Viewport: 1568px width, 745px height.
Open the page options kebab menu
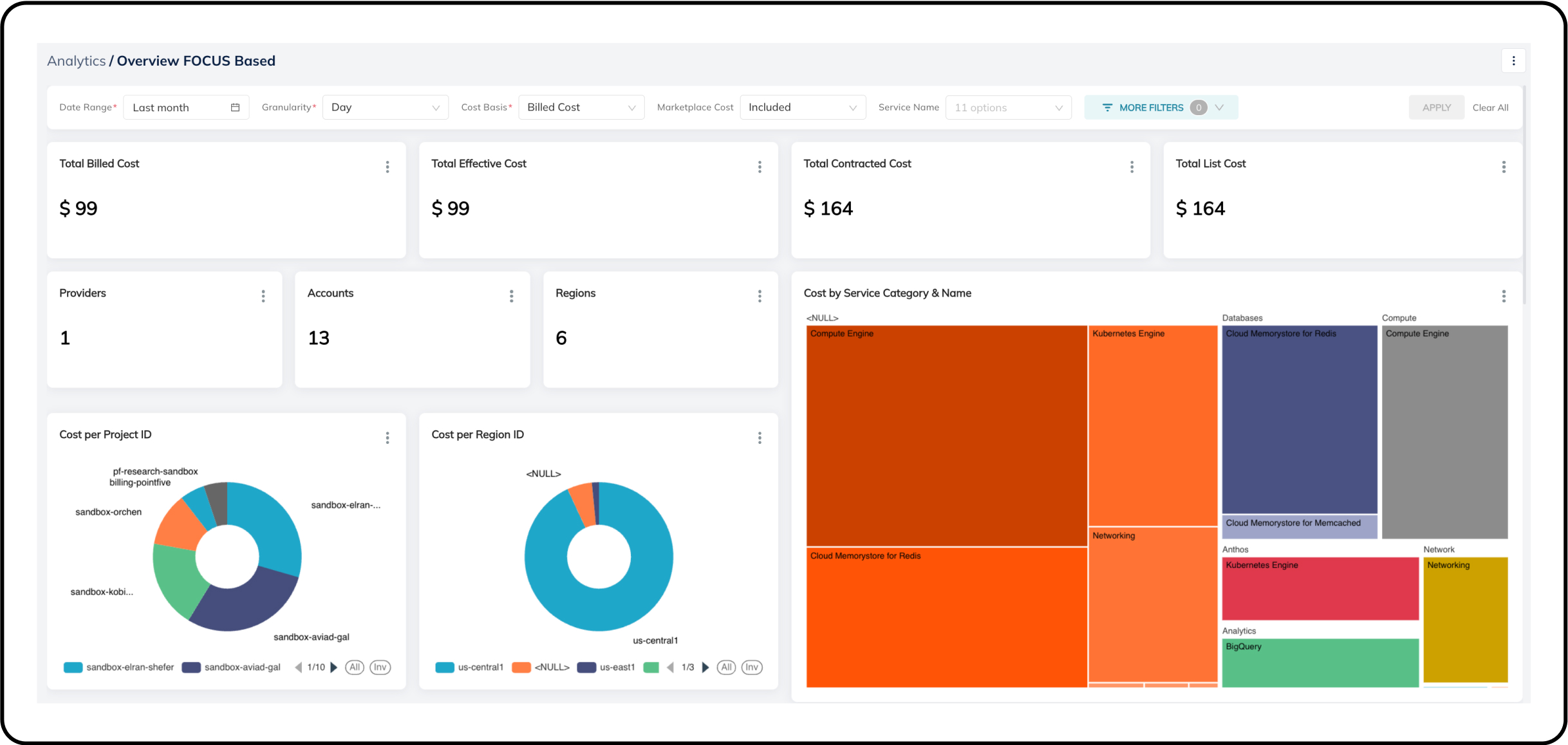pos(1513,61)
